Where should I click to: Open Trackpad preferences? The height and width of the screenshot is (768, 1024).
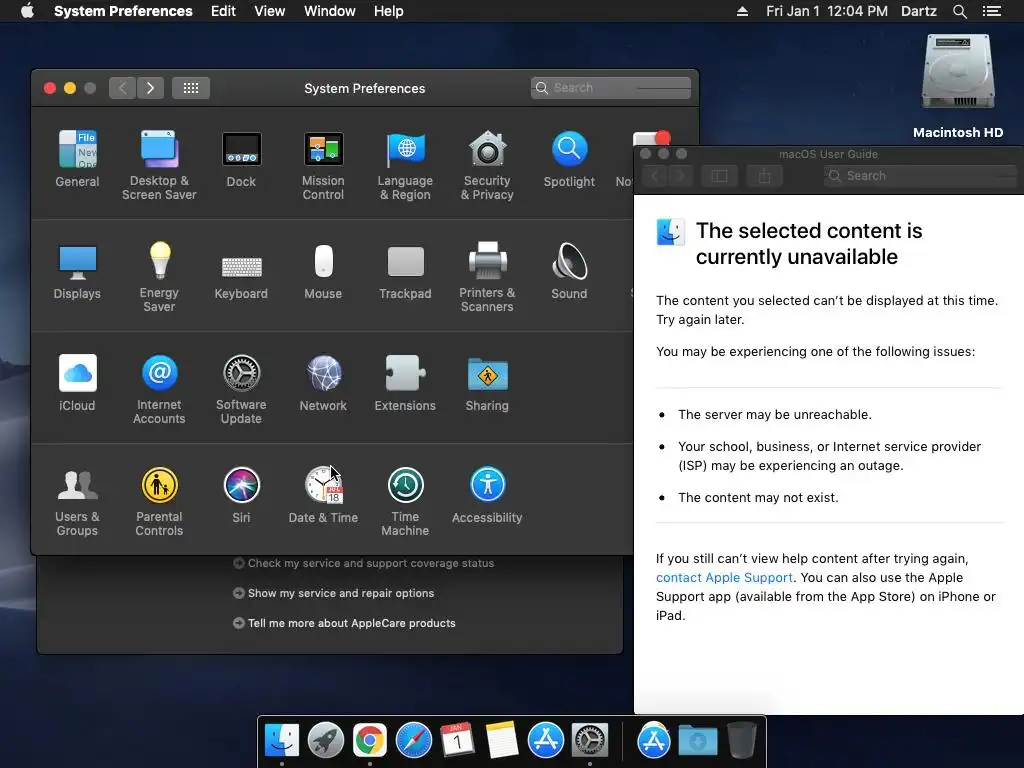click(x=405, y=271)
